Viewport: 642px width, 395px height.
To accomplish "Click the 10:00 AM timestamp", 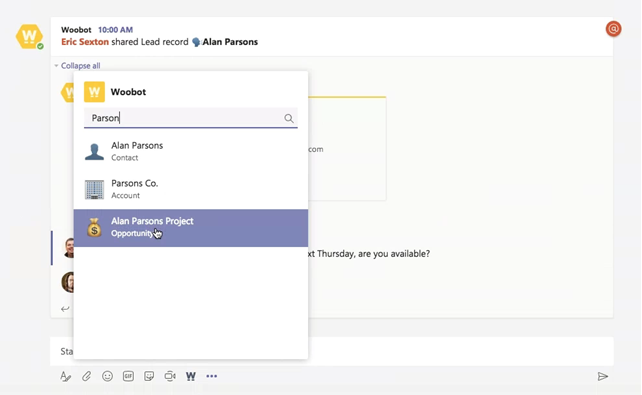I will coord(115,29).
